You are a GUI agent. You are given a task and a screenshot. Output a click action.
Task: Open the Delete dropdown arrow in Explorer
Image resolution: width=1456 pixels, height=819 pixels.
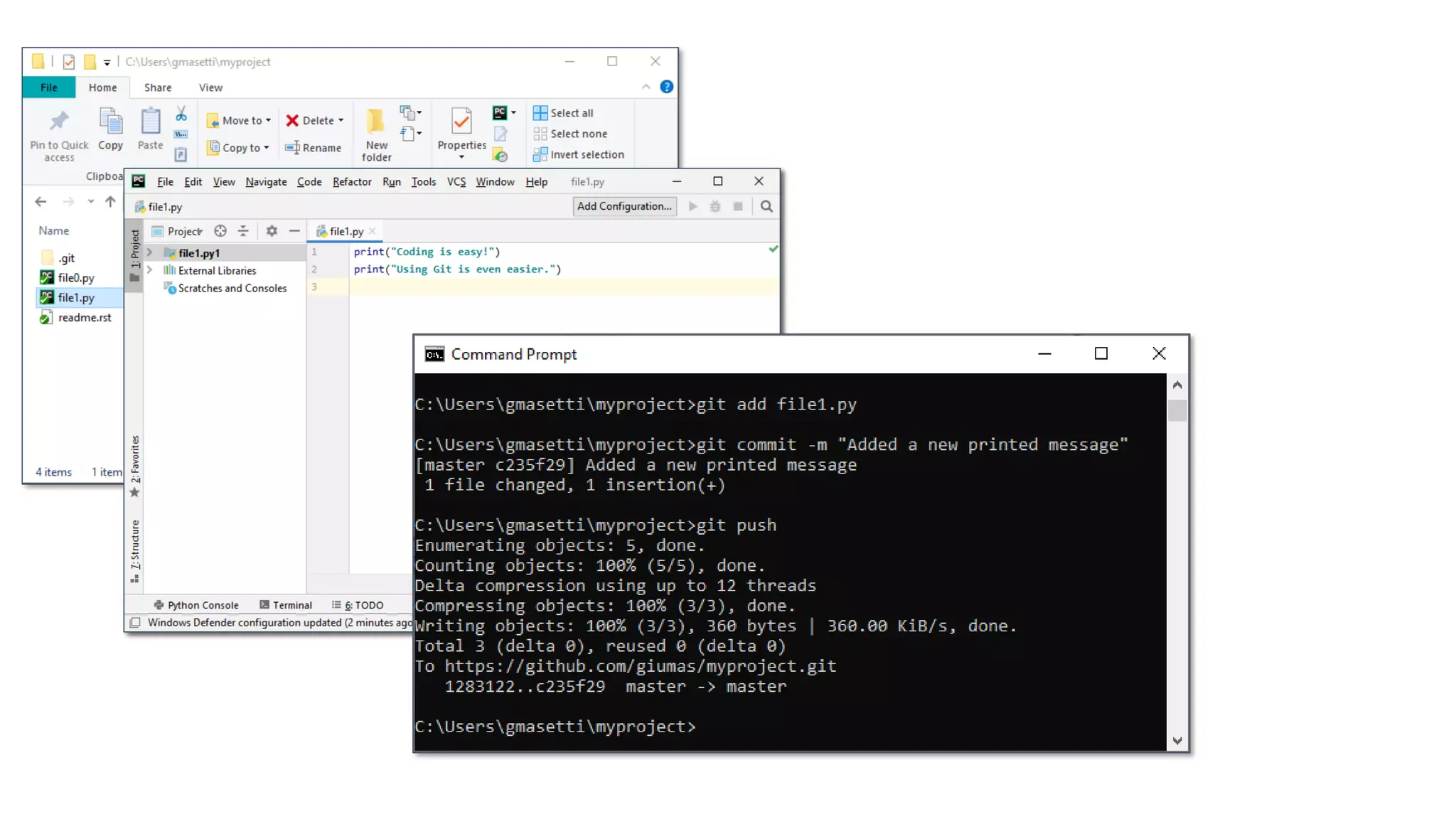(x=341, y=121)
